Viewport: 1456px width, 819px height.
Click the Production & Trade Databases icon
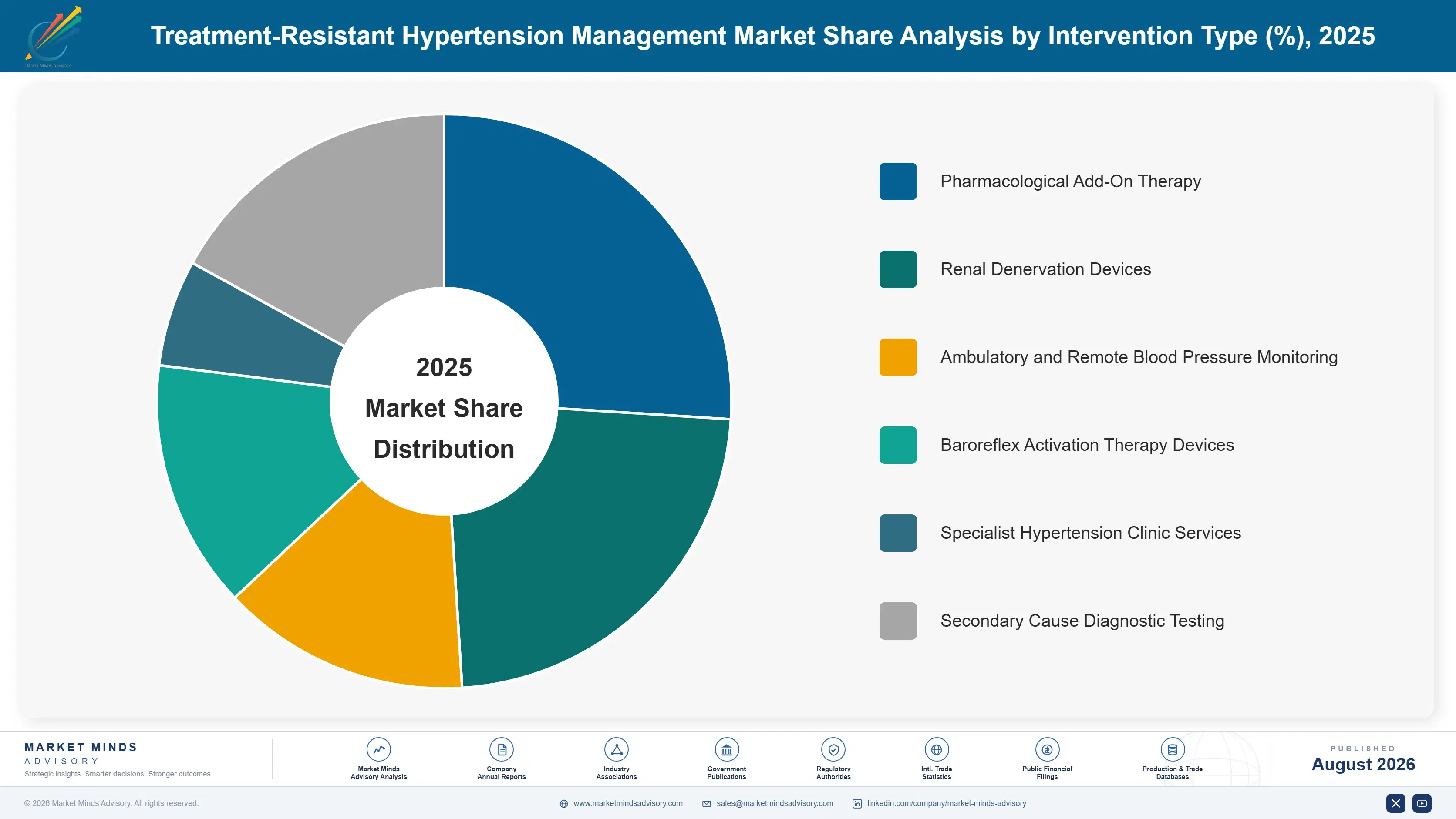click(x=1172, y=749)
